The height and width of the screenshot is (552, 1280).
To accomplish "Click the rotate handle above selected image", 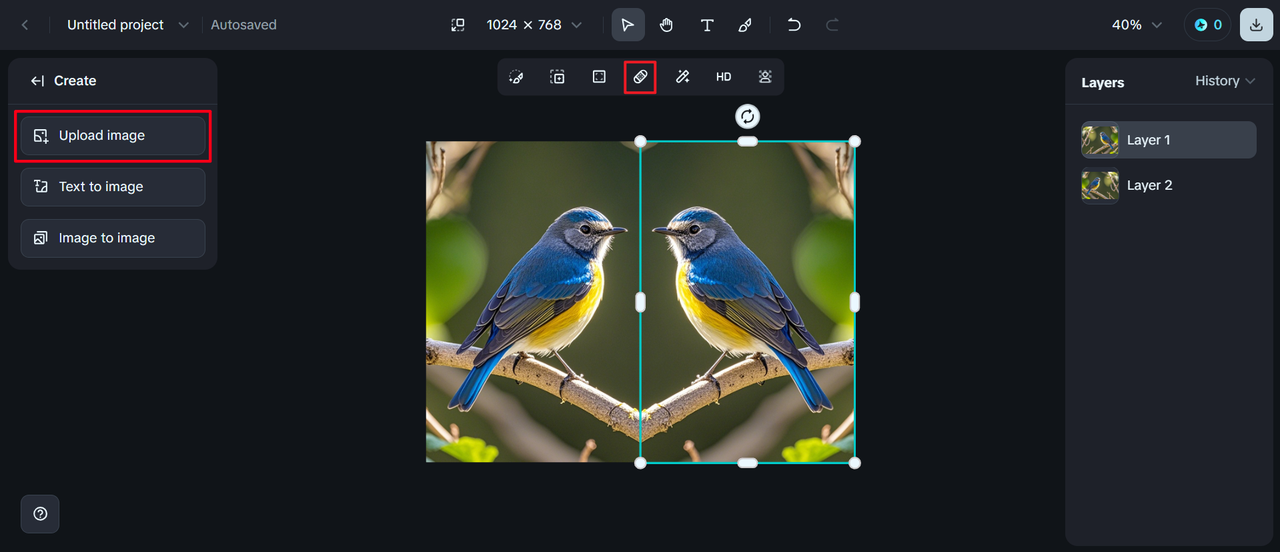I will 747,116.
